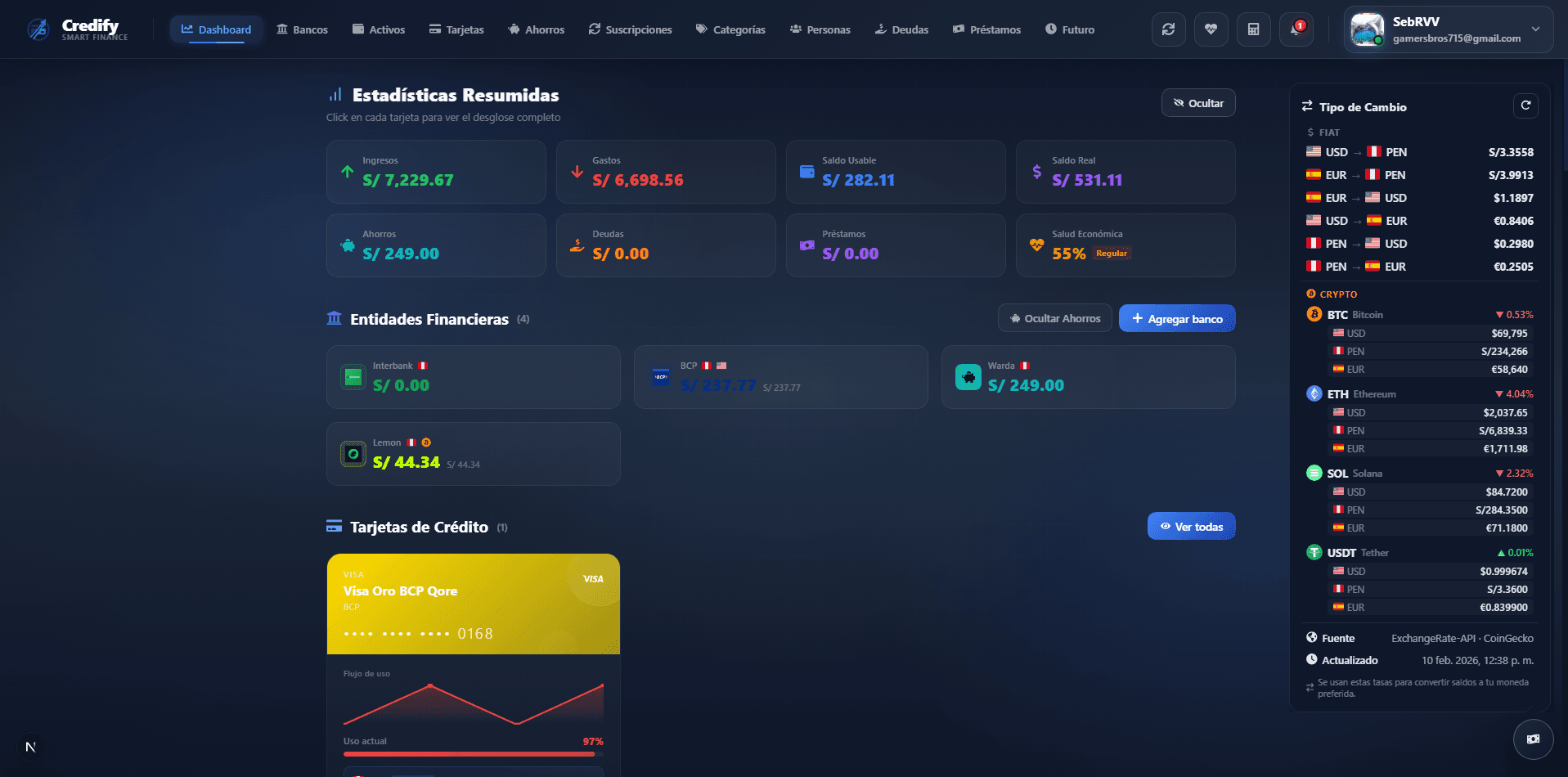Click the sync/refresh icon in the top bar
The image size is (1568, 777).
point(1168,29)
